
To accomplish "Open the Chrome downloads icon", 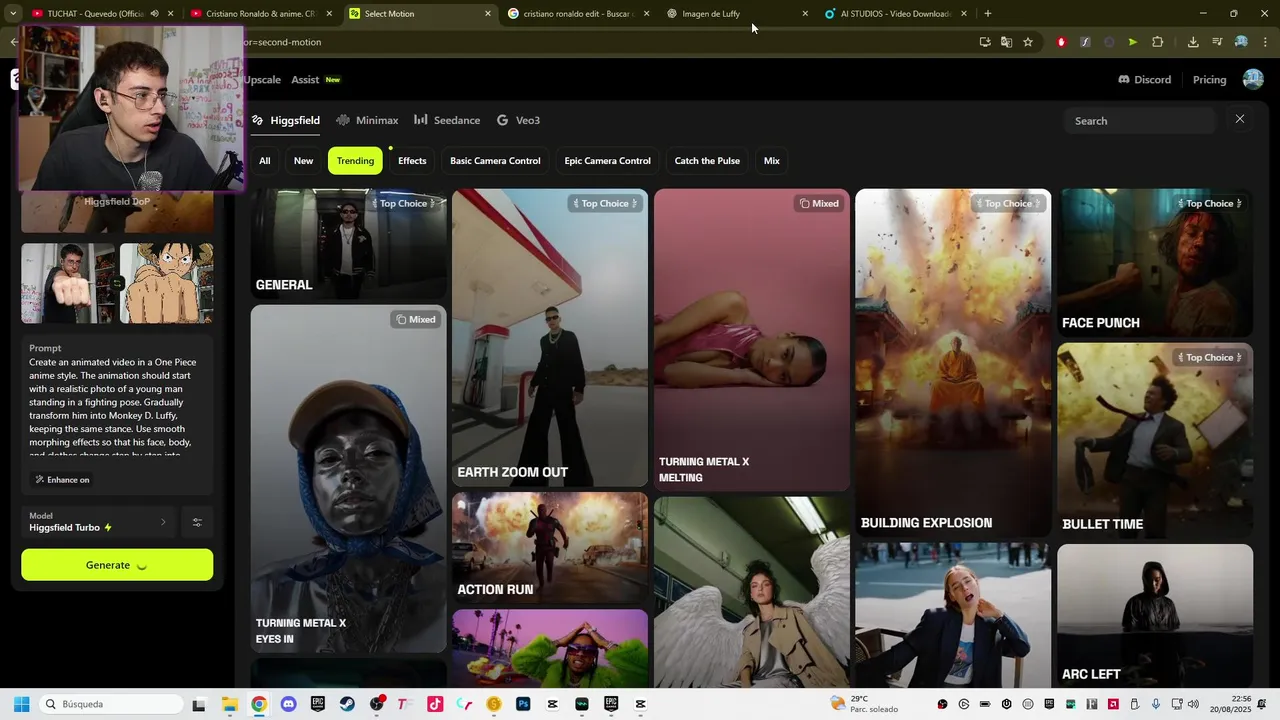I will [1193, 42].
